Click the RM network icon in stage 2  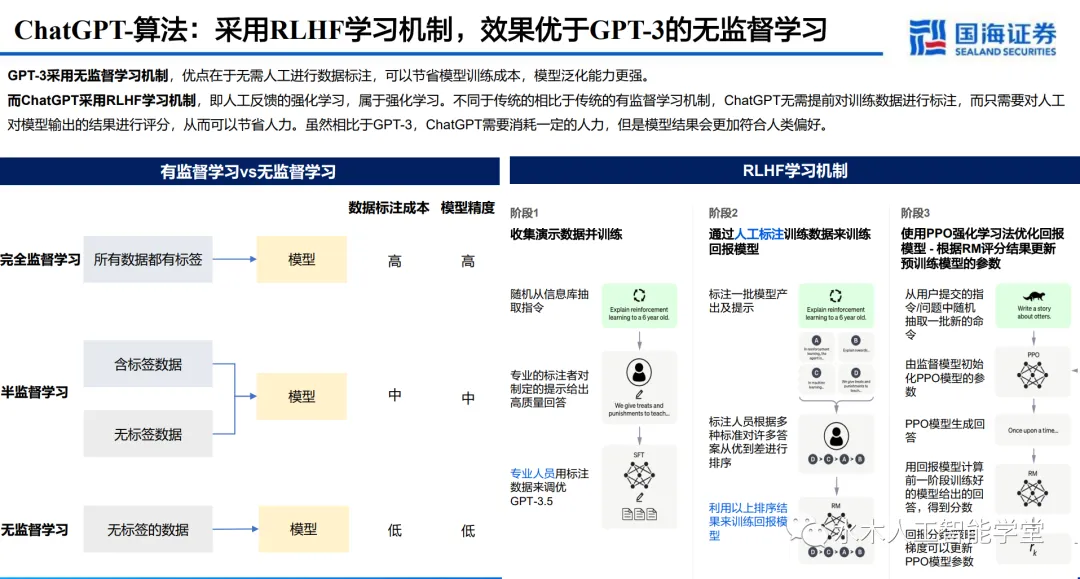pos(836,527)
